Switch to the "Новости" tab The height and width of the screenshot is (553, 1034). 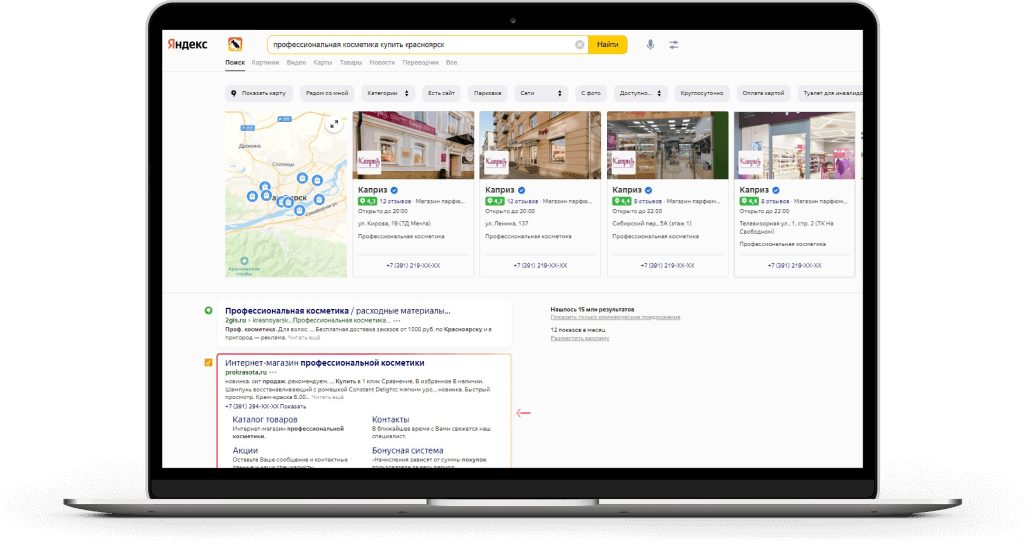pos(381,62)
